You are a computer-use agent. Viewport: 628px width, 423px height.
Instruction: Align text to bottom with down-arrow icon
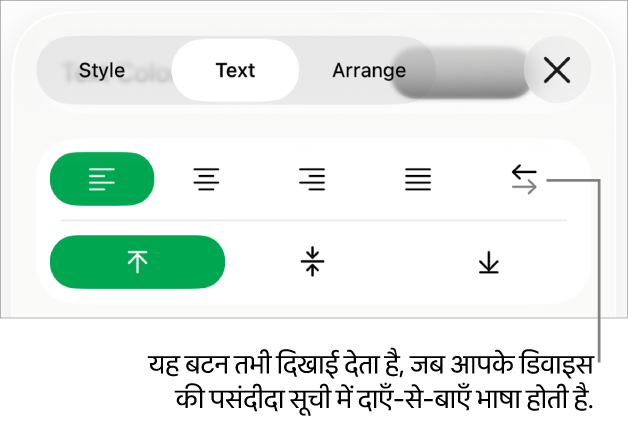pos(488,262)
